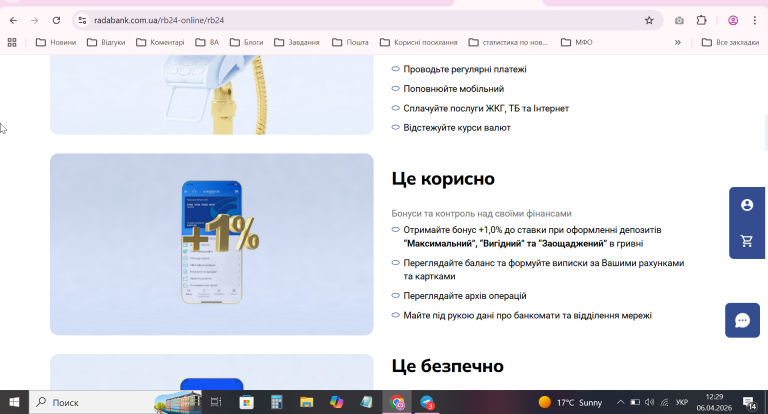Open the Chrome three-dot menu

pyautogui.click(x=754, y=20)
